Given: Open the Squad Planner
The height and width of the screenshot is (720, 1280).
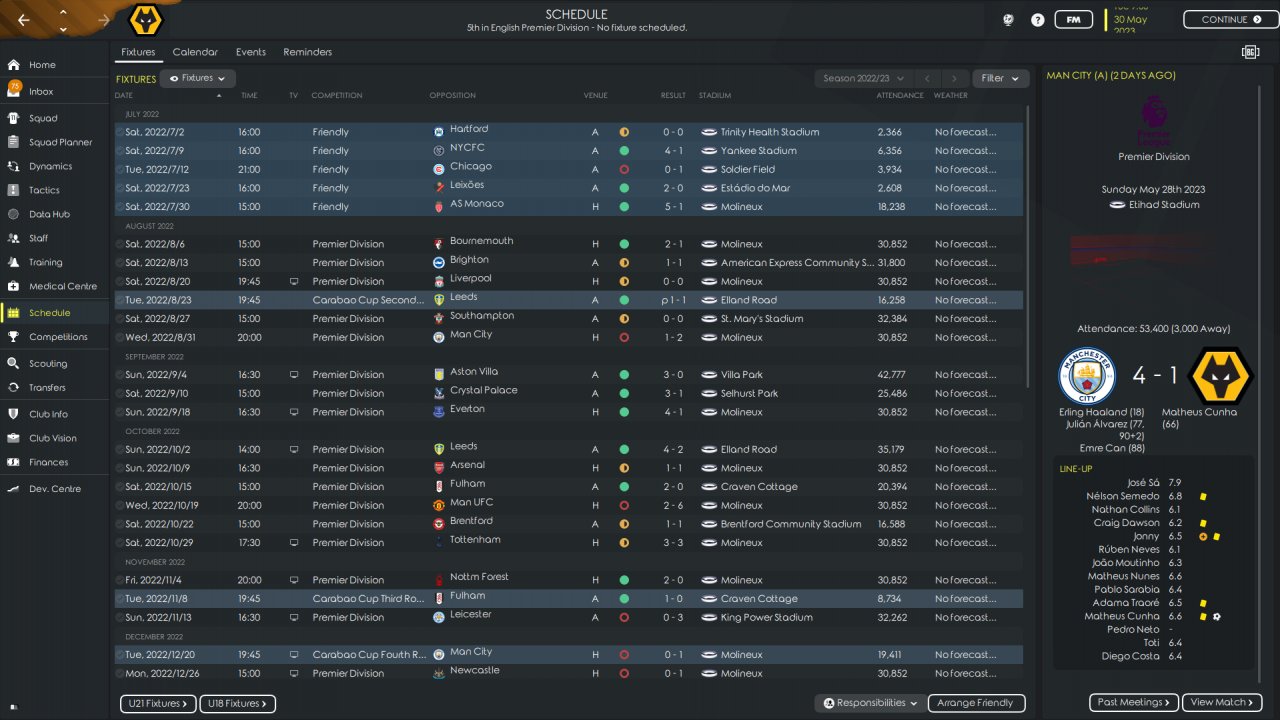Looking at the screenshot, I should click(x=60, y=142).
